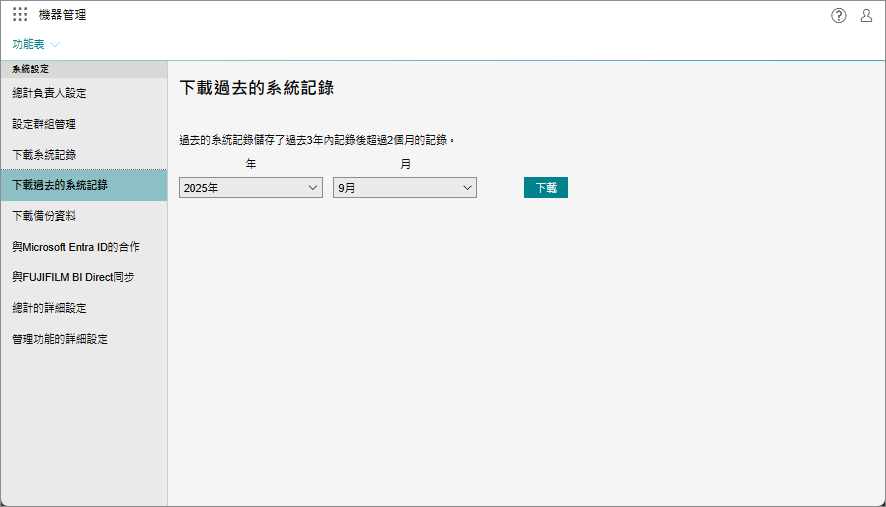This screenshot has width=886, height=507.
Task: Click the 功能表 menu label
Action: click(28, 45)
